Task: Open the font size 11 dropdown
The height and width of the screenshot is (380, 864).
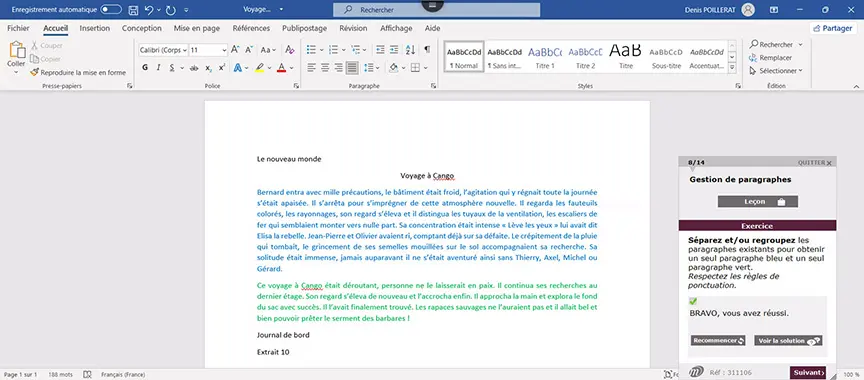Action: (224, 50)
